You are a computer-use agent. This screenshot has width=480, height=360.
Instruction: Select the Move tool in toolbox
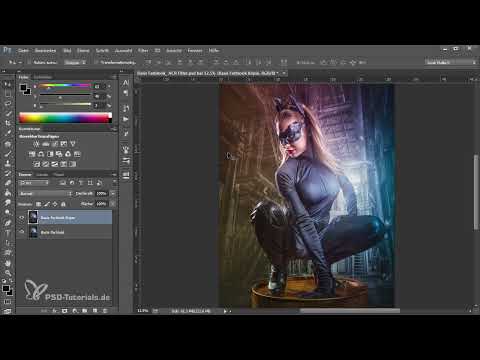click(7, 84)
